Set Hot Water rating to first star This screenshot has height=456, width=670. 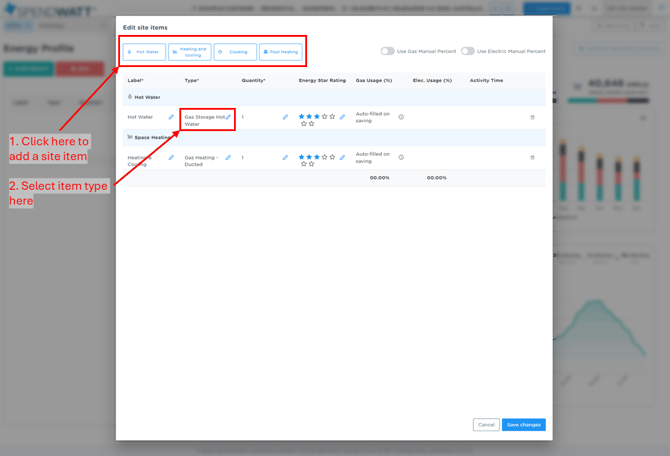pos(302,117)
